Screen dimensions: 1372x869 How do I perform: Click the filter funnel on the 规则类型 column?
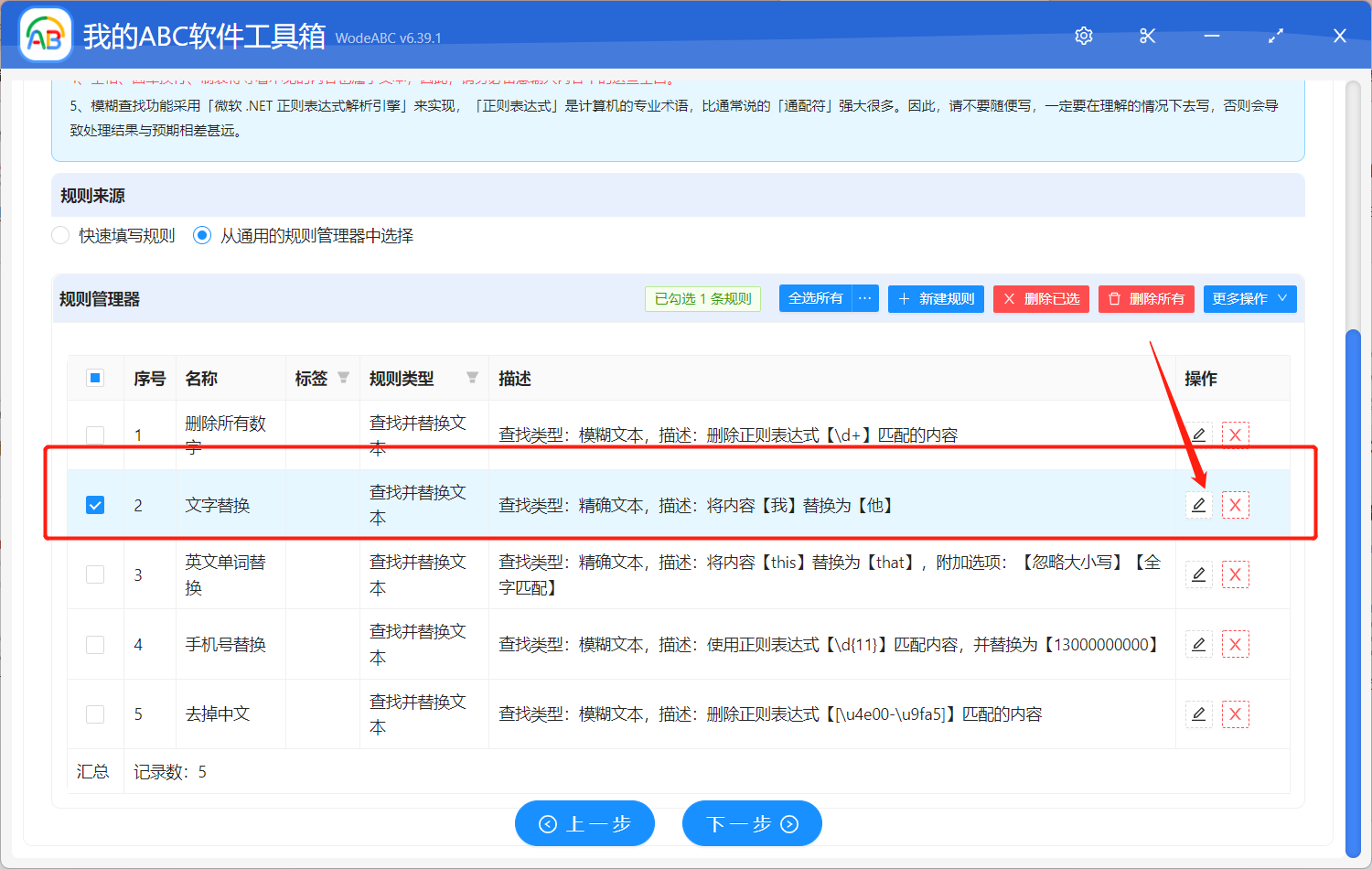(473, 378)
